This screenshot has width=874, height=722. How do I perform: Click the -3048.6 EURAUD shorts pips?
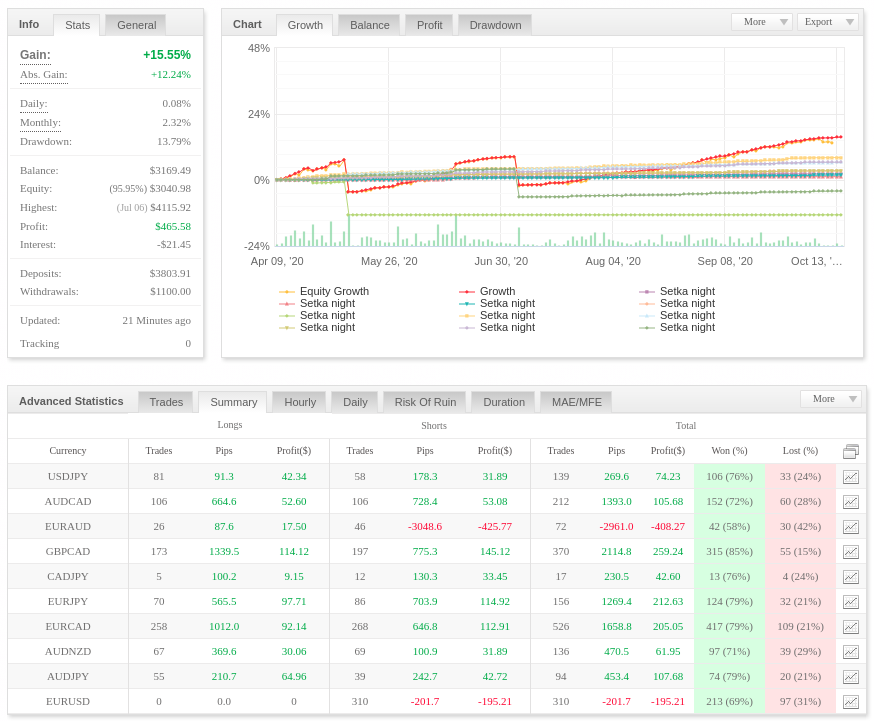point(425,527)
